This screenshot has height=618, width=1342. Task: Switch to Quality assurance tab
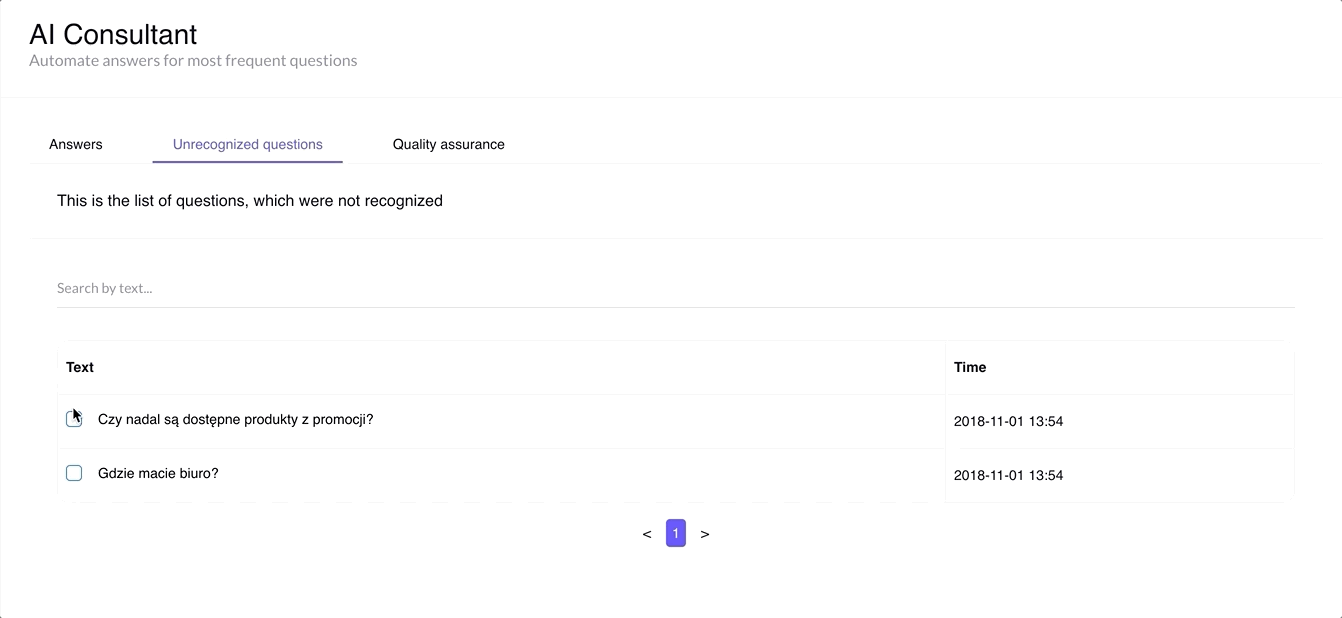448,144
